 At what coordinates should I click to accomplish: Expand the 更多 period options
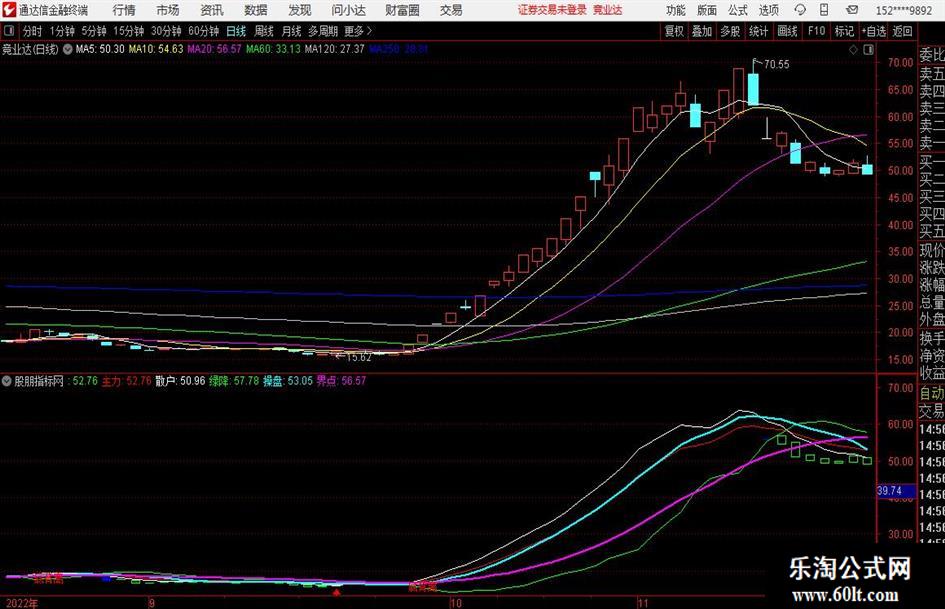click(358, 31)
